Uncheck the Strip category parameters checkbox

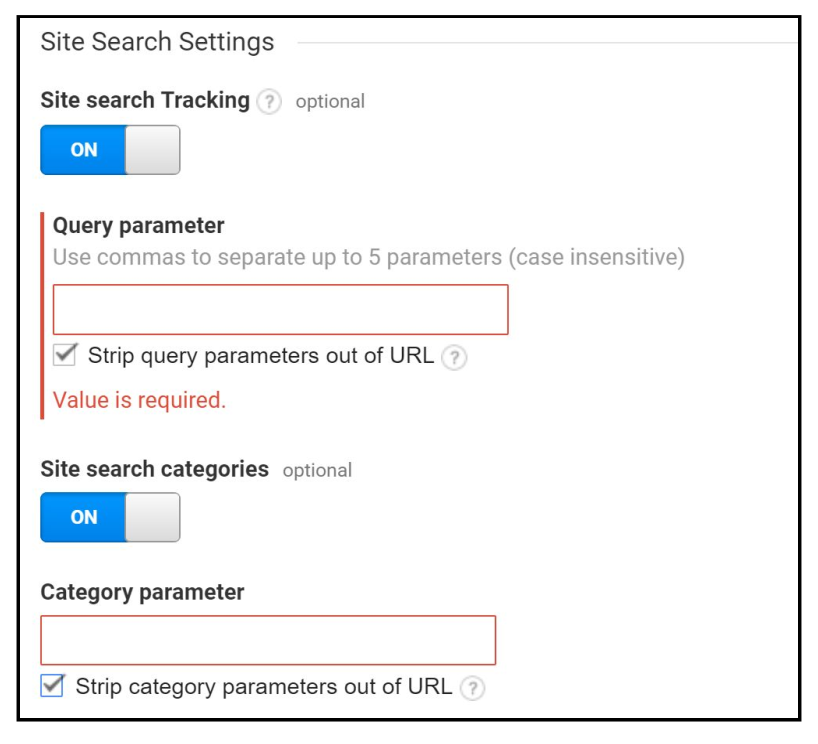coord(53,686)
